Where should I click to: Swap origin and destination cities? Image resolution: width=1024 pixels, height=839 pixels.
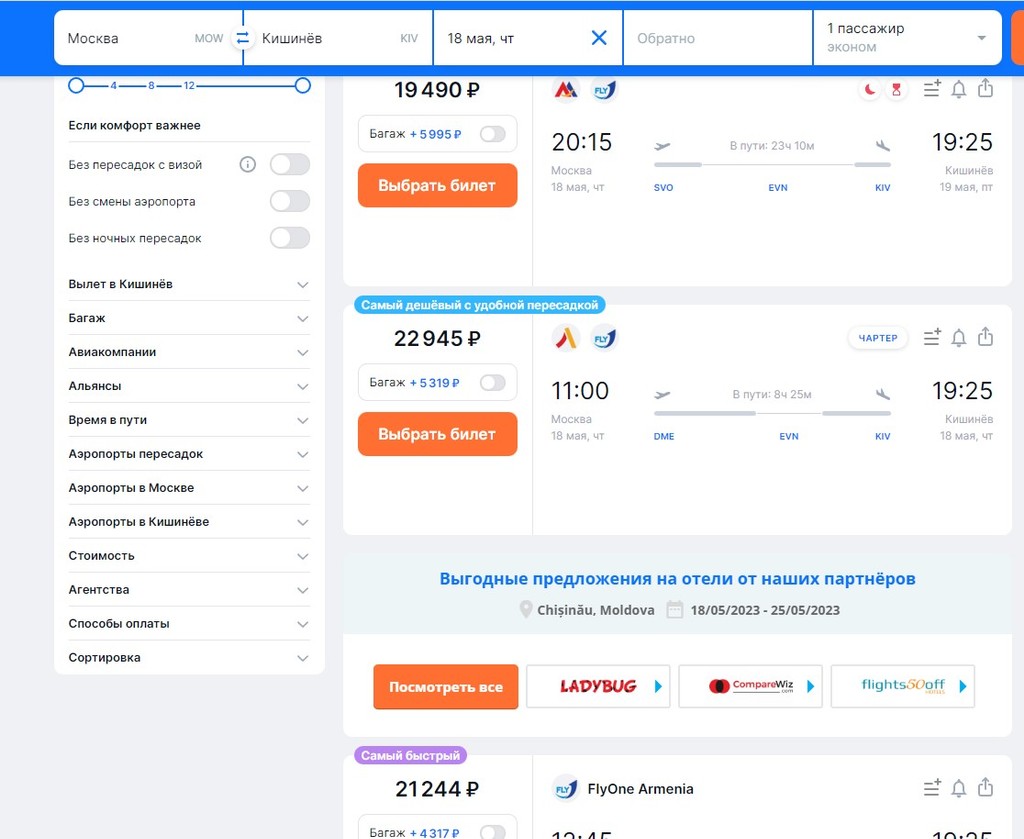[242, 38]
